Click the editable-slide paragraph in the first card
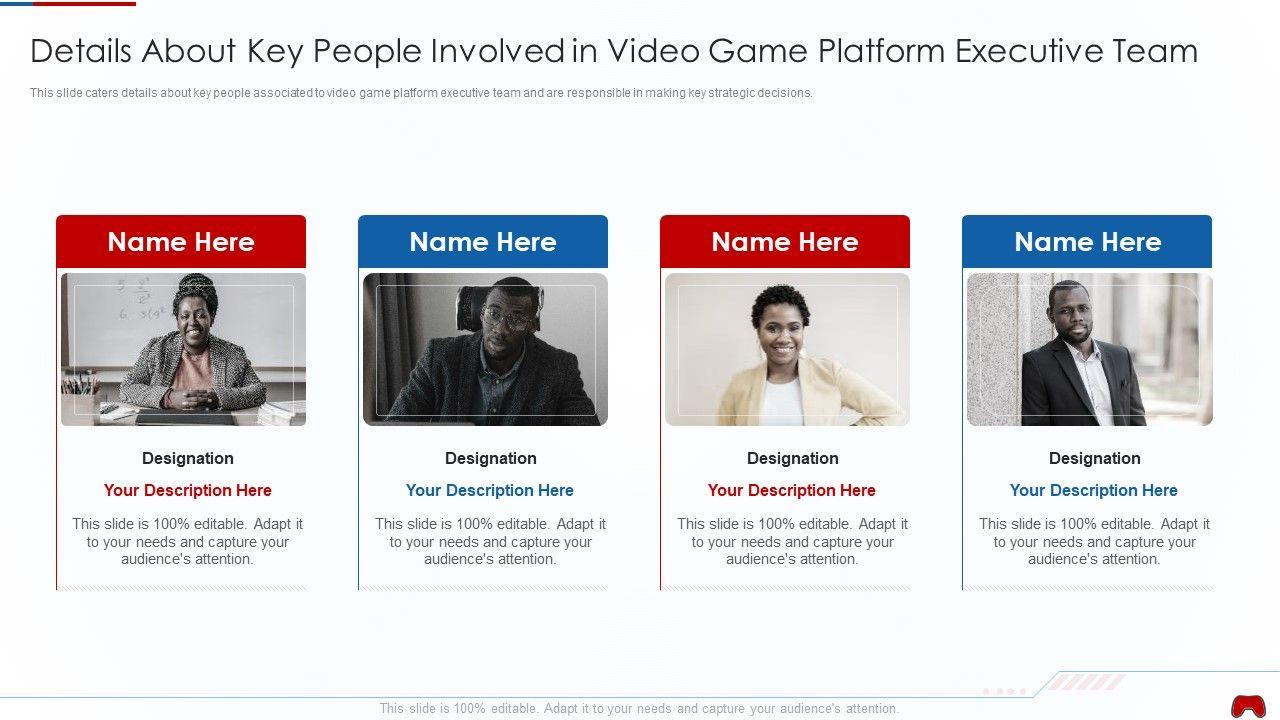The image size is (1280, 720). (188, 542)
